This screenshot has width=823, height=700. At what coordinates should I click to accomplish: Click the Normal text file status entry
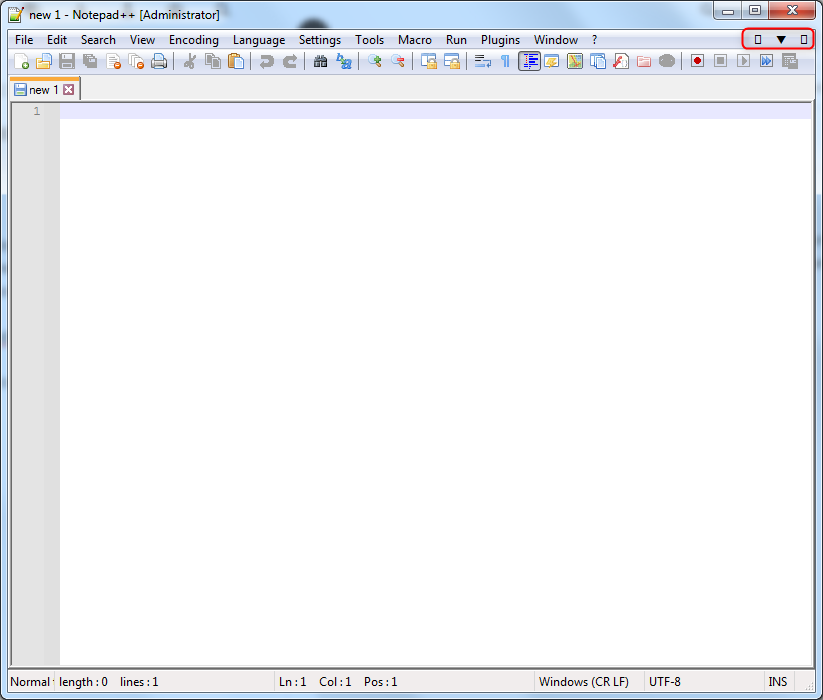point(31,682)
